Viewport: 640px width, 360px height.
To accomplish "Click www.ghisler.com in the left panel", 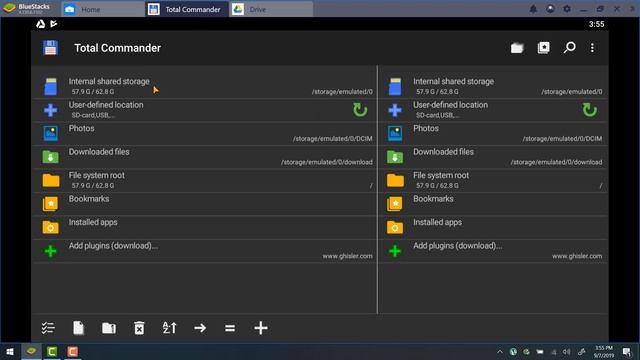I will [x=348, y=256].
